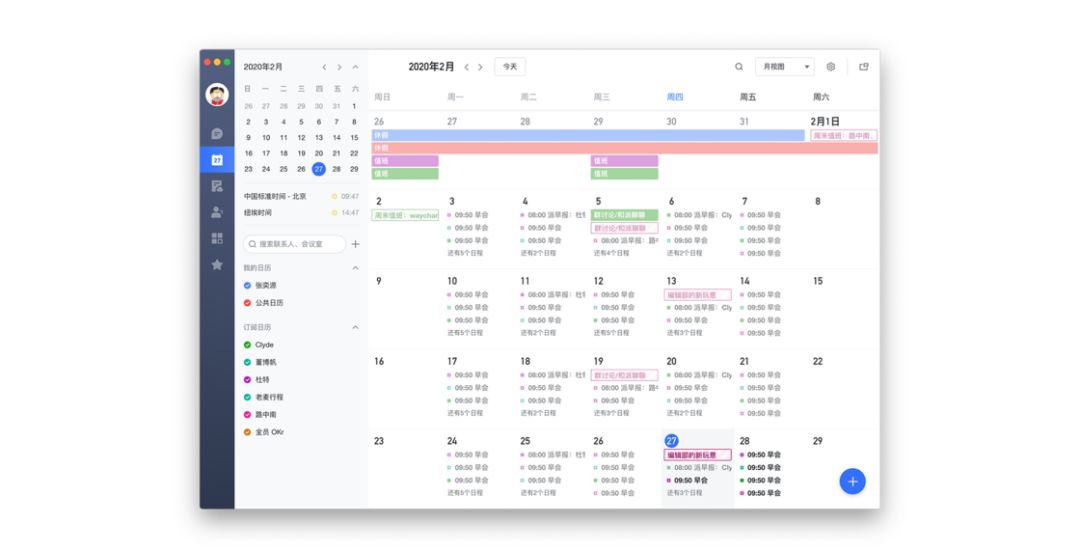Viewport: 1080px width, 552px height.
Task: Show next month in main calendar header
Action: [480, 68]
